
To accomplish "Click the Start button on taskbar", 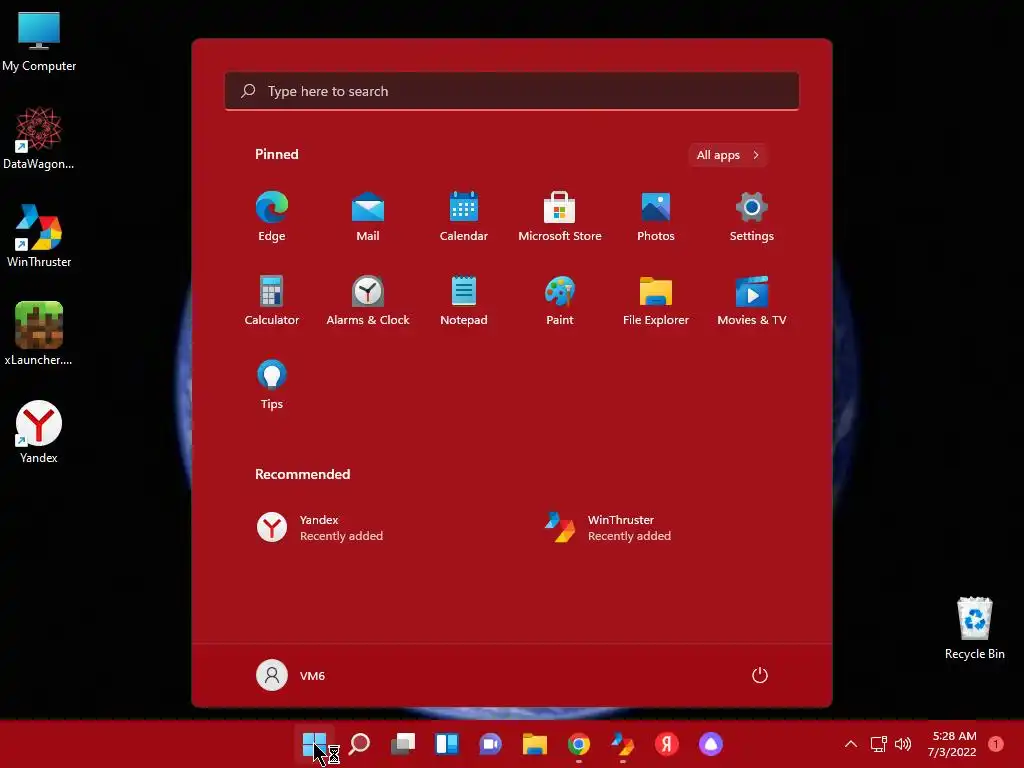I will pyautogui.click(x=314, y=744).
